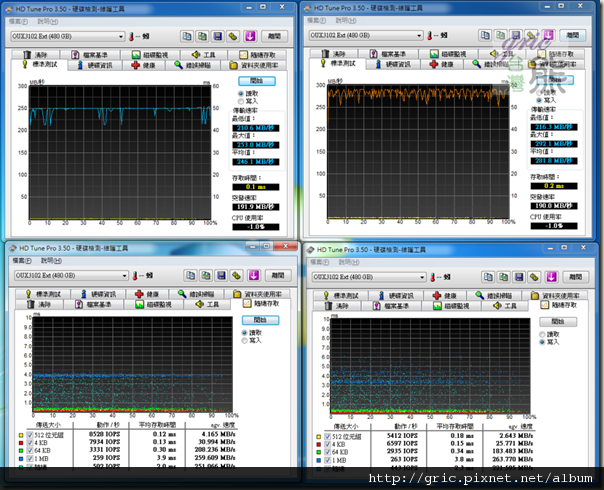Copy text results in random access read window

coord(190,275)
